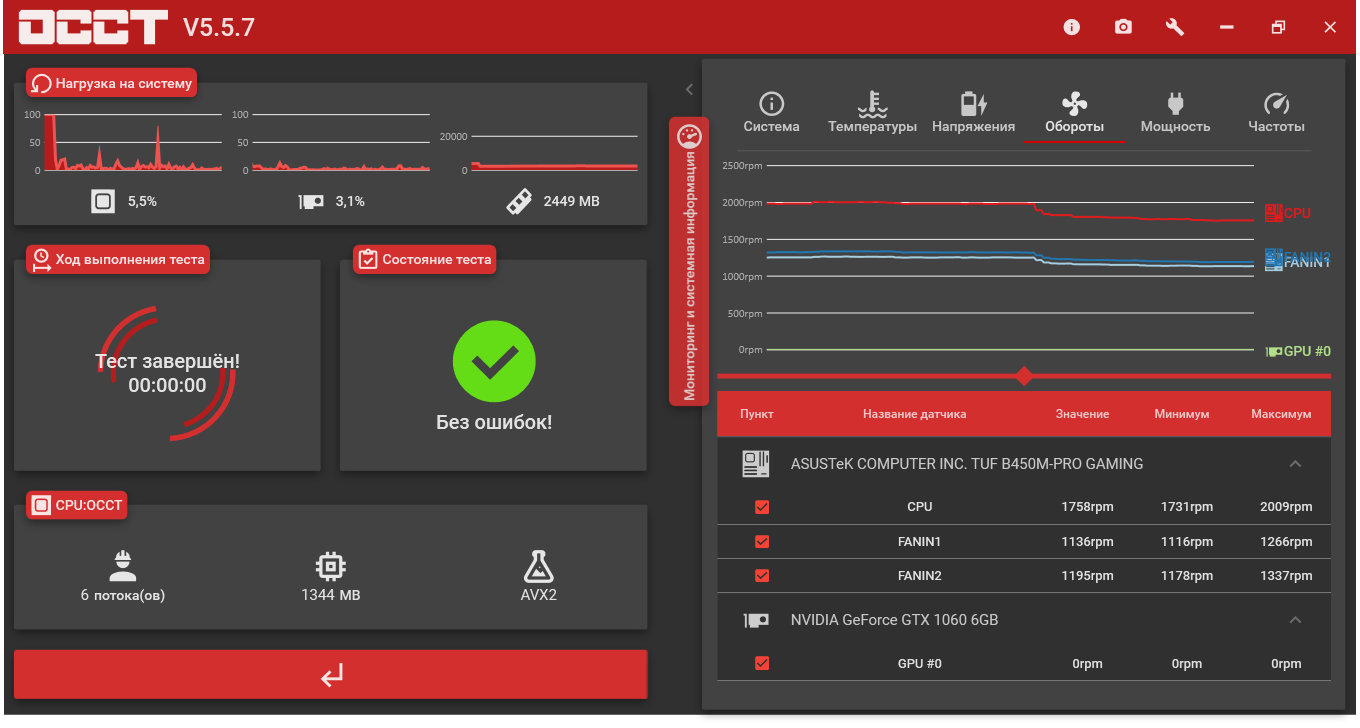Image resolution: width=1360 pixels, height=728 pixels.
Task: Collapse the monitoring panel with the arrow
Action: [x=689, y=89]
